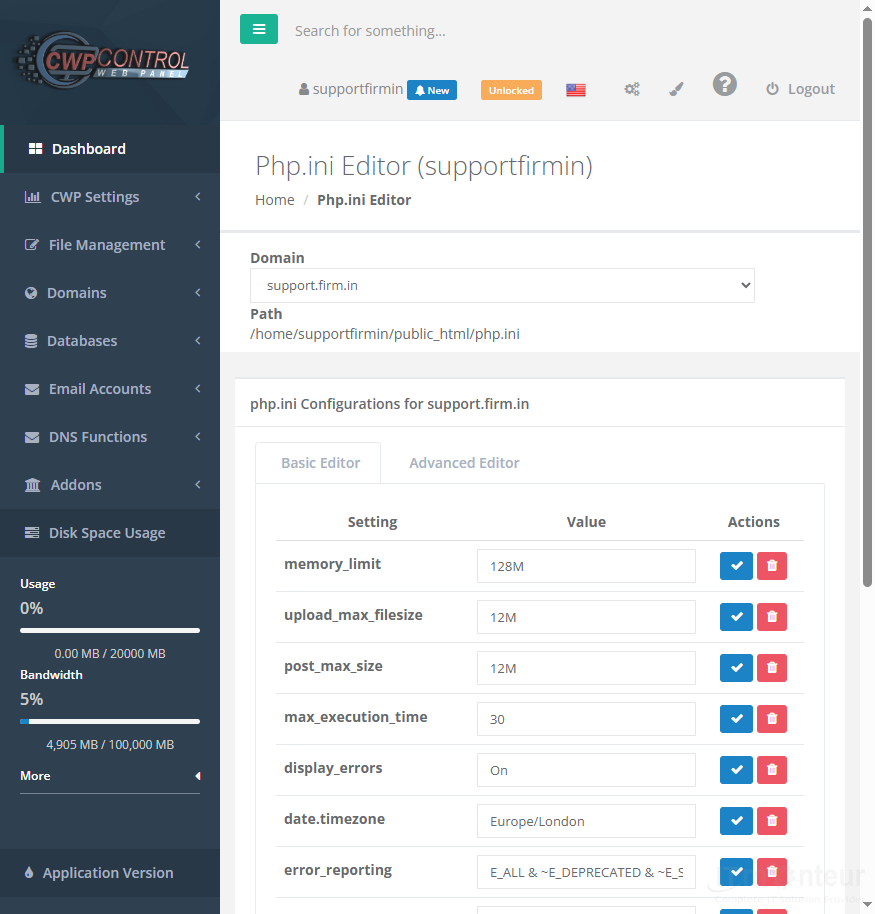The height and width of the screenshot is (914, 875).
Task: Open the Domain dropdown showing support.firm.in
Action: [502, 286]
